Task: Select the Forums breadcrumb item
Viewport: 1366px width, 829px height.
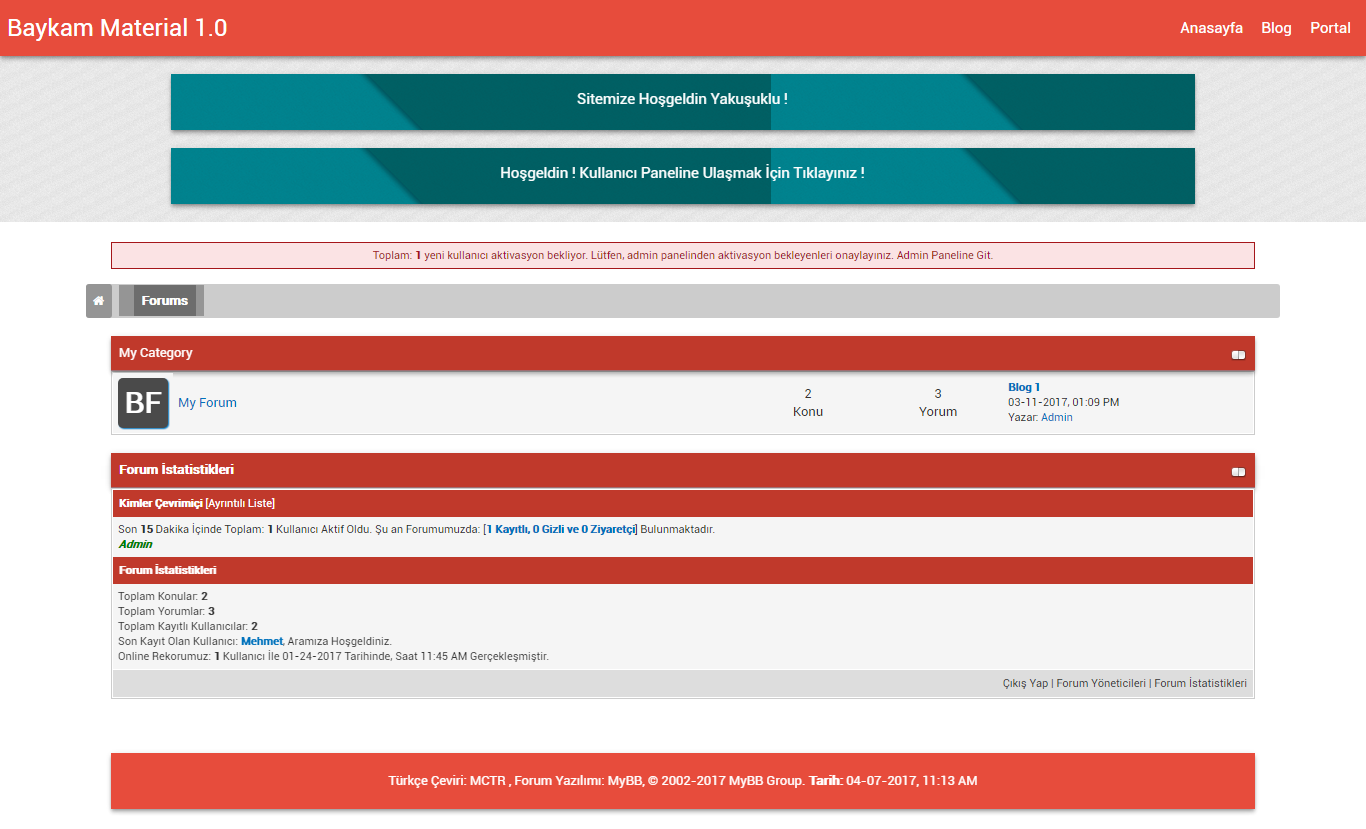Action: (x=164, y=301)
